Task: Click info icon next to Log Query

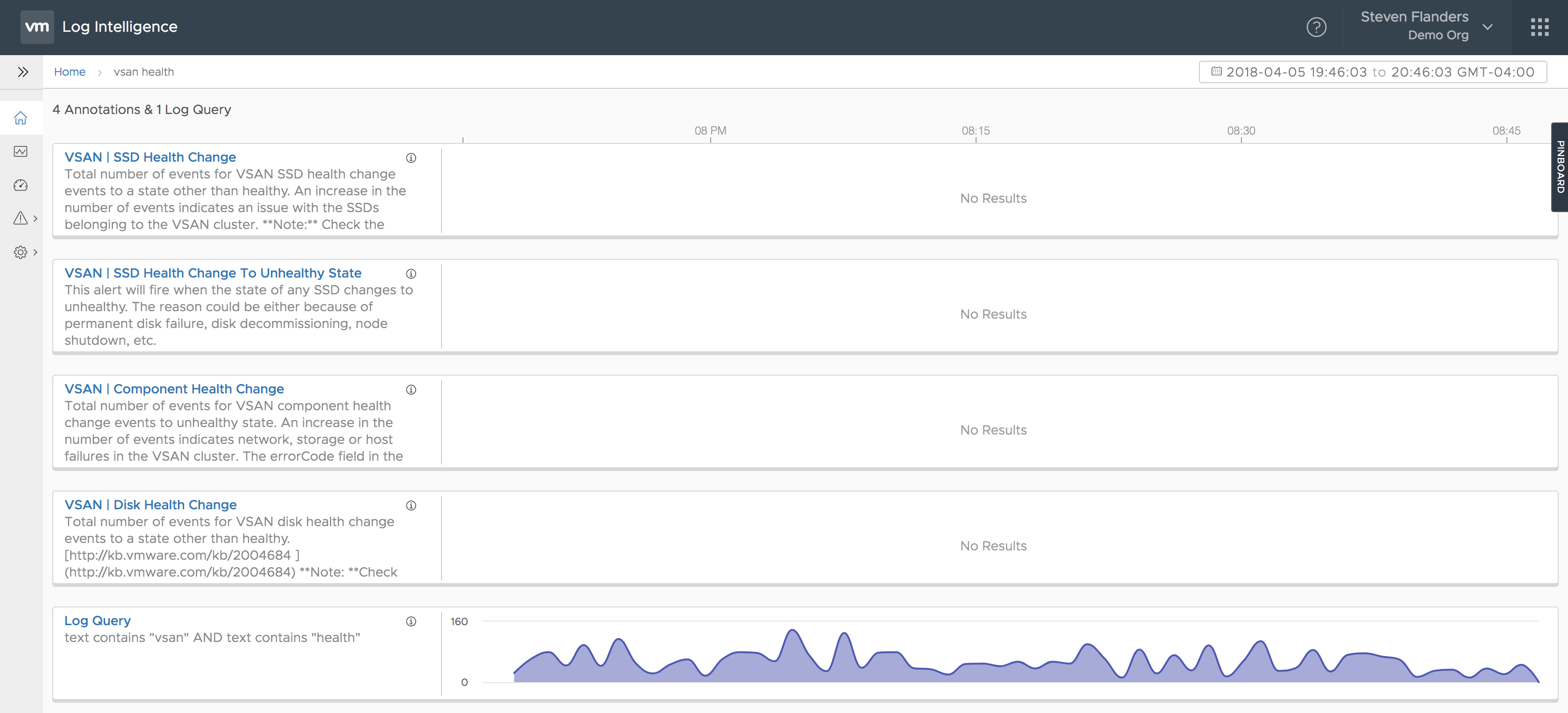Action: 411,621
